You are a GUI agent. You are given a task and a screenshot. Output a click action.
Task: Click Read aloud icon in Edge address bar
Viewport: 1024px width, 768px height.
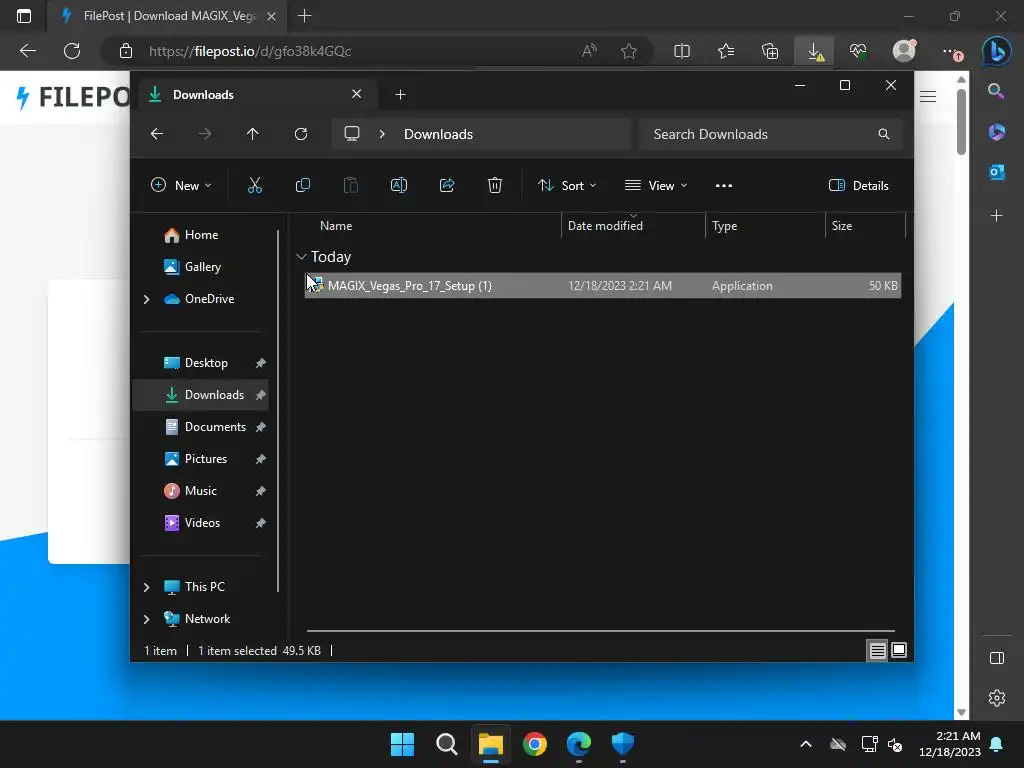click(x=589, y=51)
